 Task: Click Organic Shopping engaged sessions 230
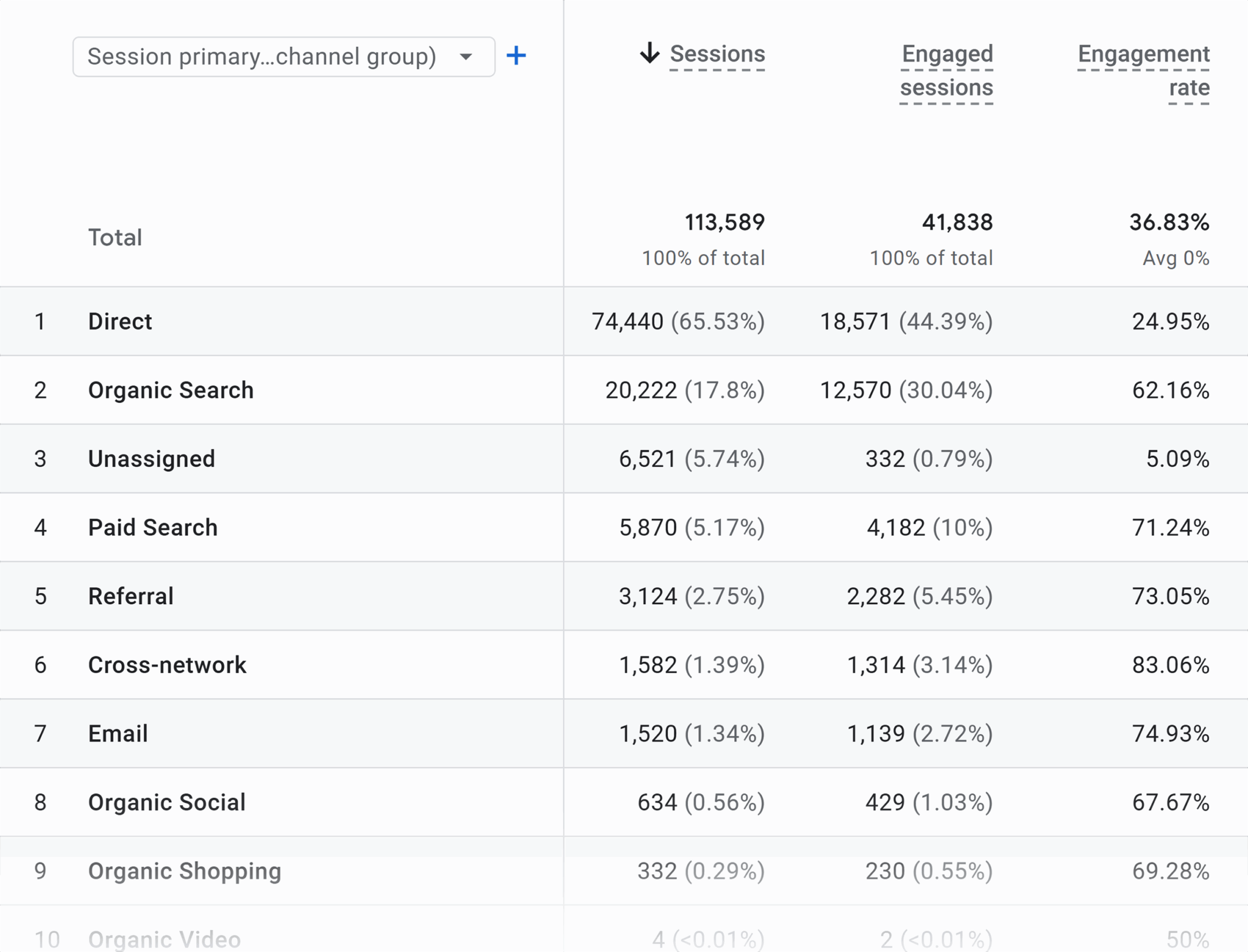[885, 871]
